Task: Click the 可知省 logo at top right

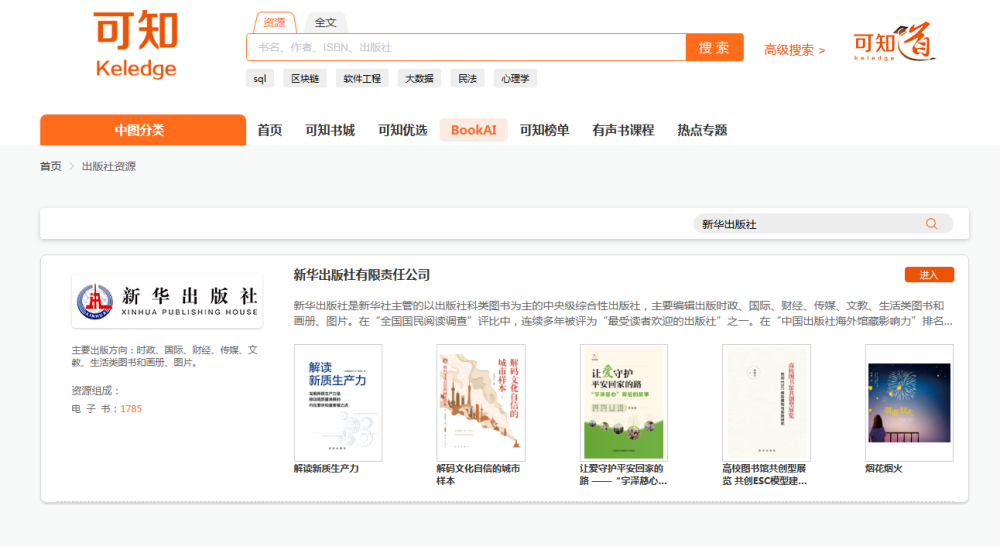Action: point(894,46)
